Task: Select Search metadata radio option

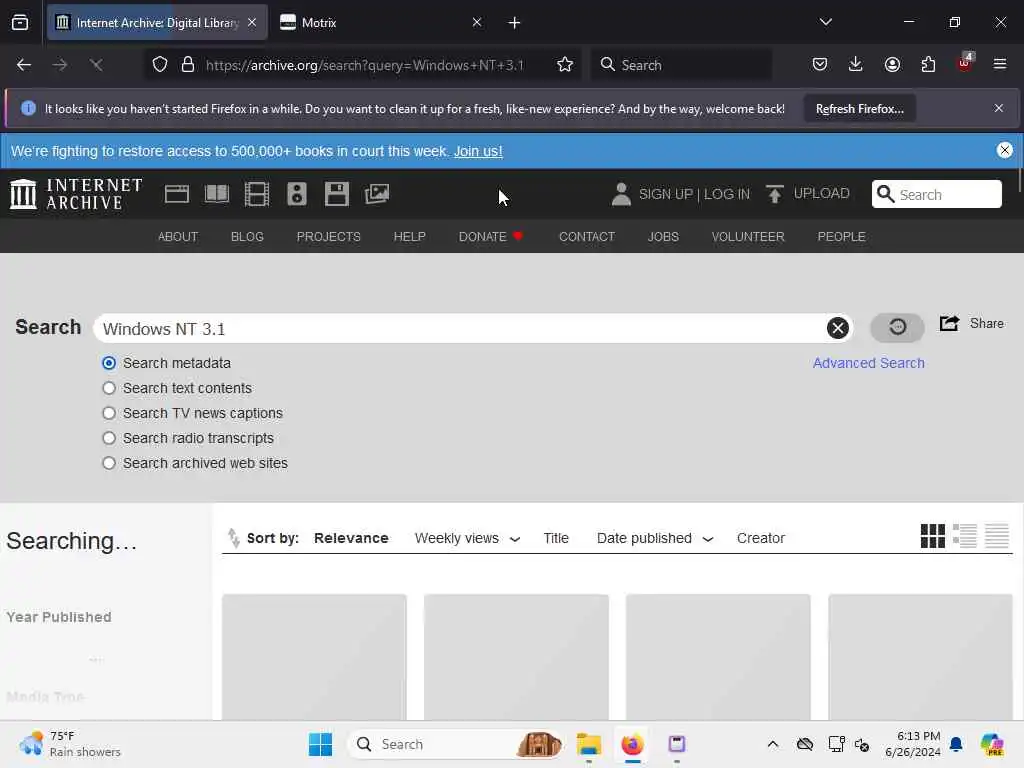Action: [109, 363]
